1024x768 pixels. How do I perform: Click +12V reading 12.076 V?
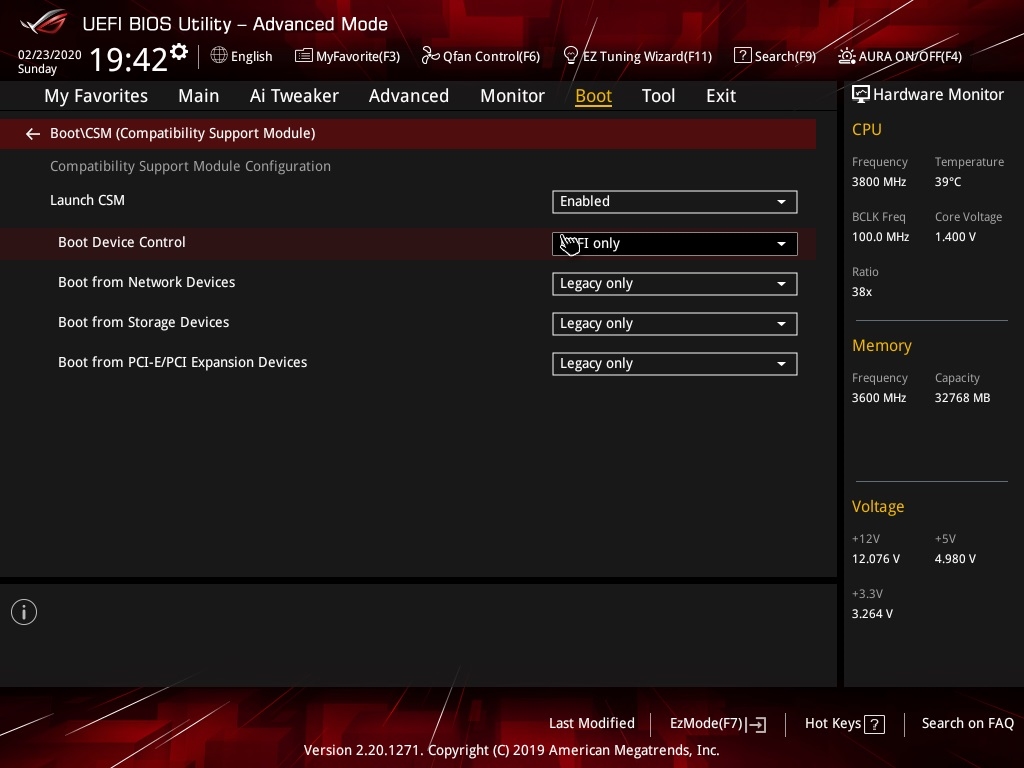[876, 559]
